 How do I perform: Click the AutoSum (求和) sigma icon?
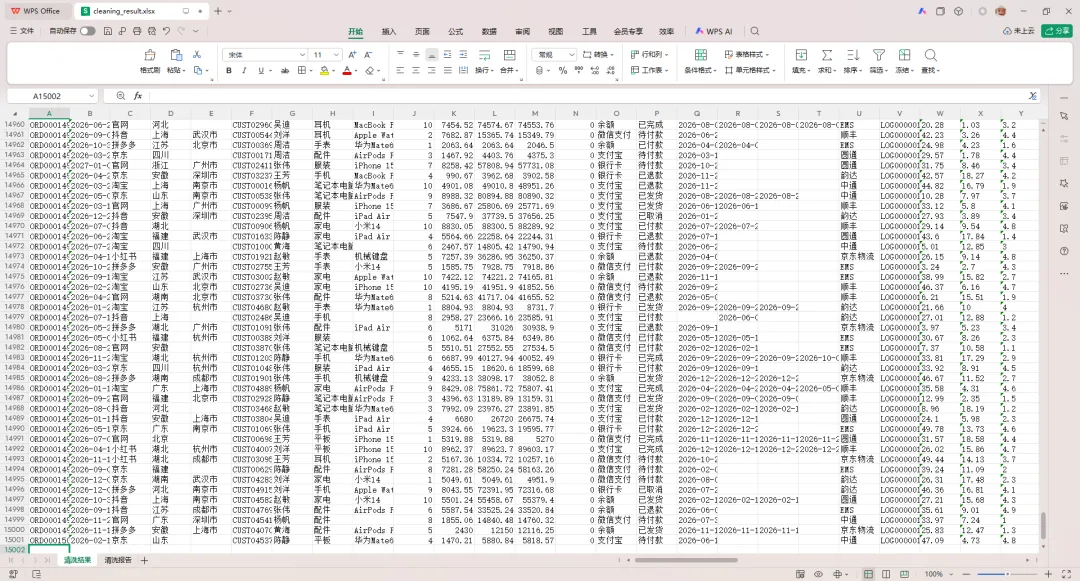coord(827,55)
